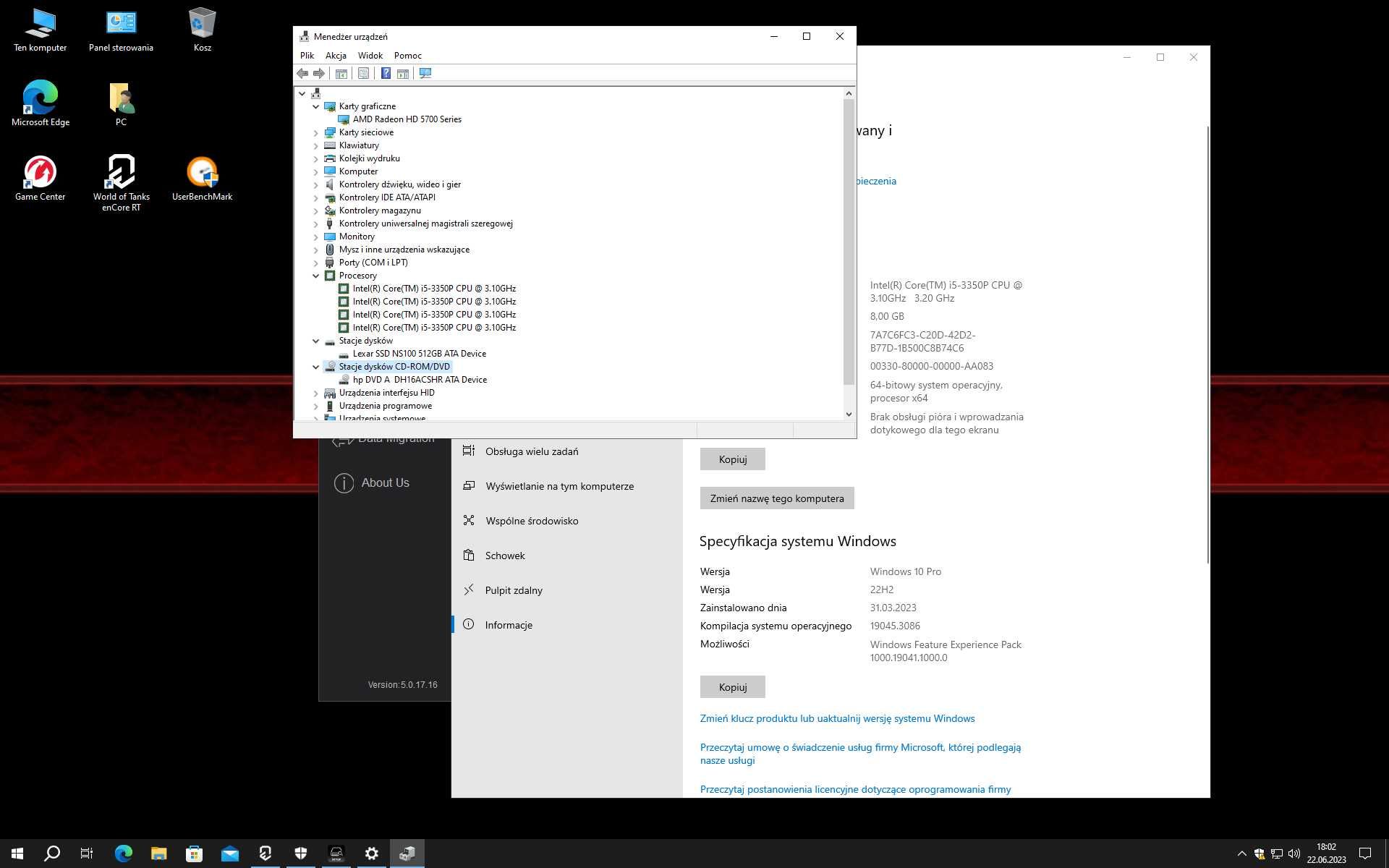Open Pulpit zdalny settings page
The height and width of the screenshot is (868, 1389).
566,590
